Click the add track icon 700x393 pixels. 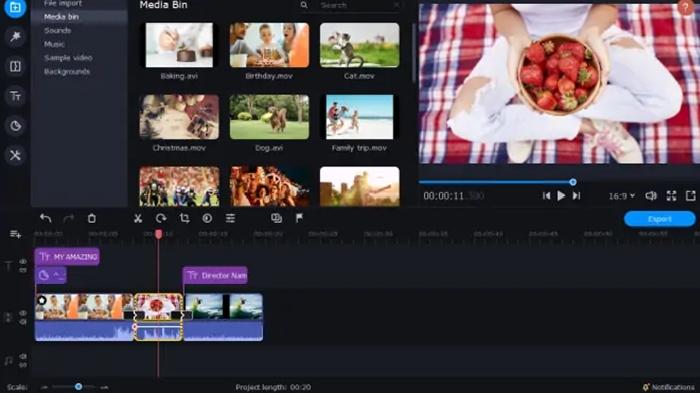15,234
